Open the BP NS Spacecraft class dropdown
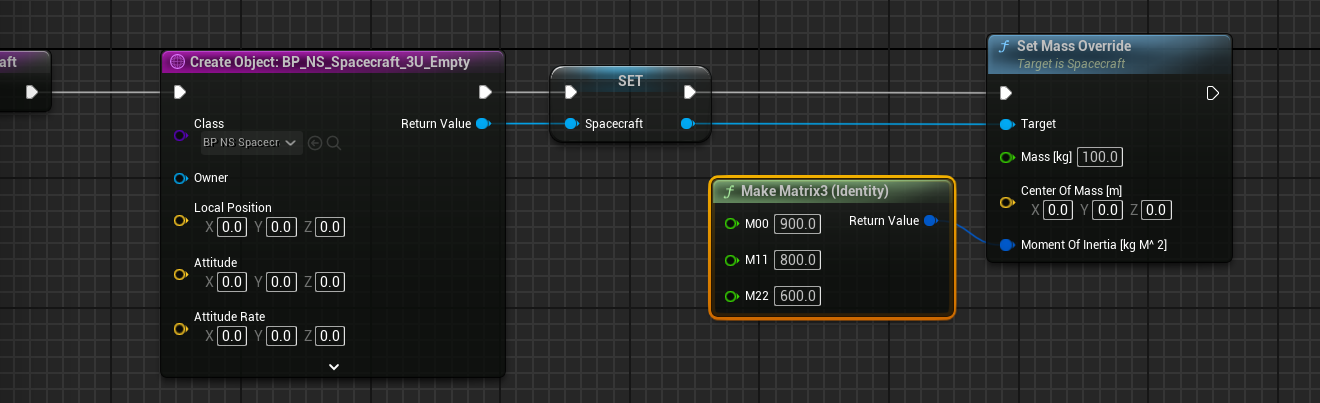This screenshot has height=403, width=1320. [250, 143]
